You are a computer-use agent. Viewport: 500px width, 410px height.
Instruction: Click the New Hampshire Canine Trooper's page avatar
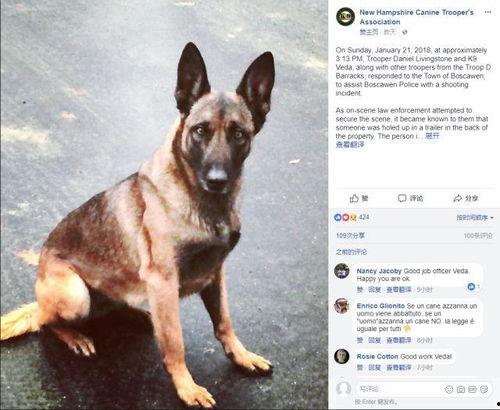pyautogui.click(x=346, y=17)
